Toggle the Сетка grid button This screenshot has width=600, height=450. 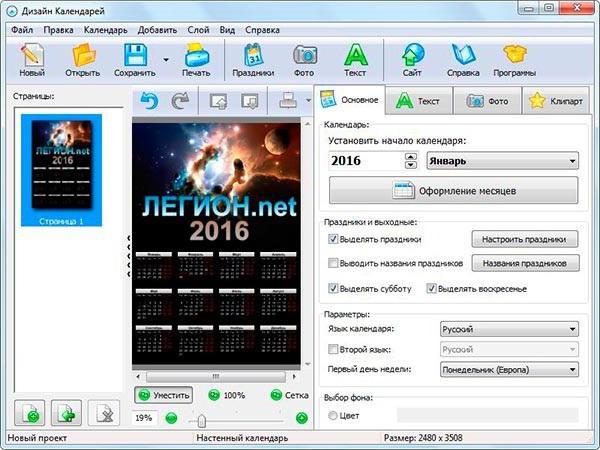290,395
